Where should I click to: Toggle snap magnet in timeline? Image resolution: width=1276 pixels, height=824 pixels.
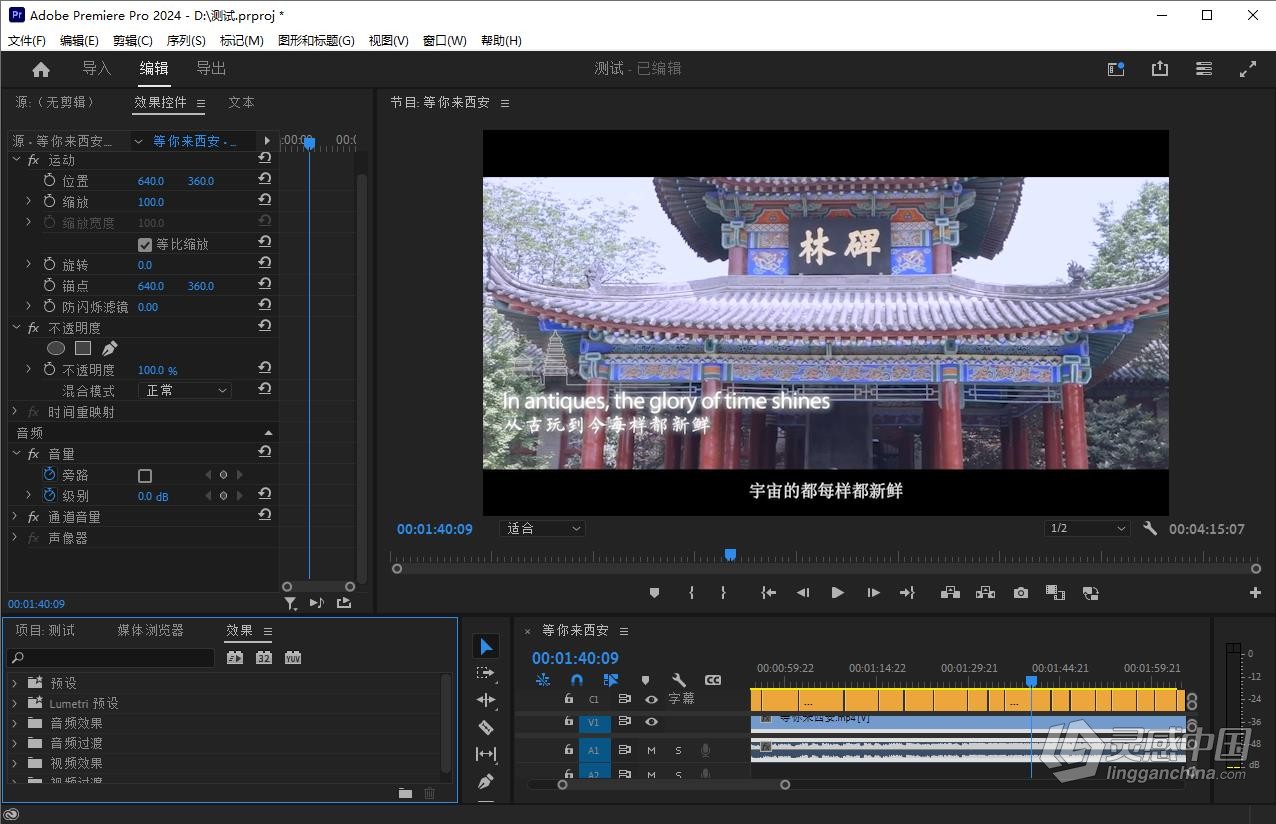click(x=577, y=680)
